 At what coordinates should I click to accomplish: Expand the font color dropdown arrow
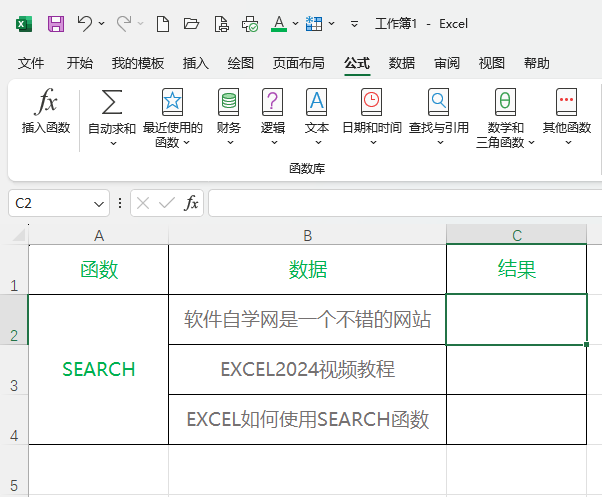[x=295, y=24]
